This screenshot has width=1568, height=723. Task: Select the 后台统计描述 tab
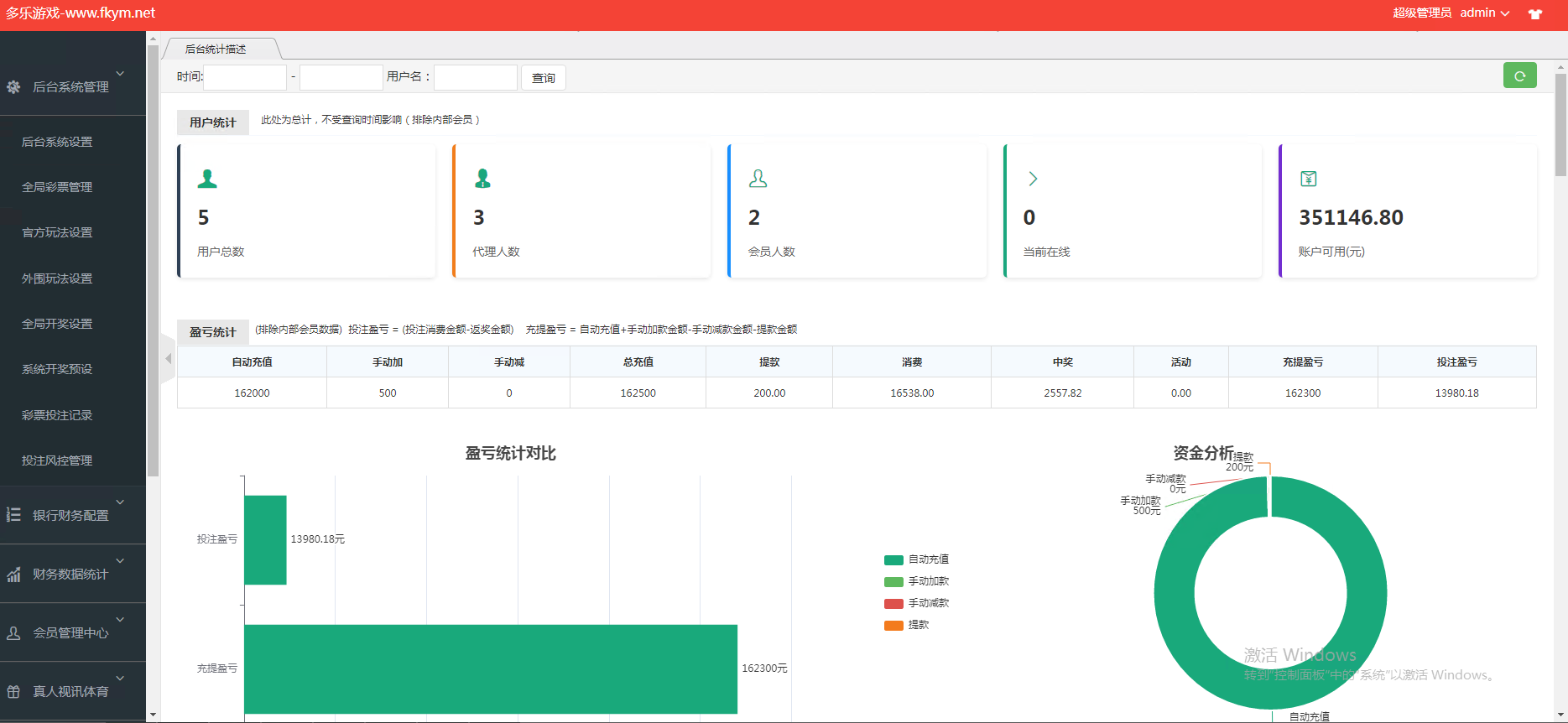216,49
